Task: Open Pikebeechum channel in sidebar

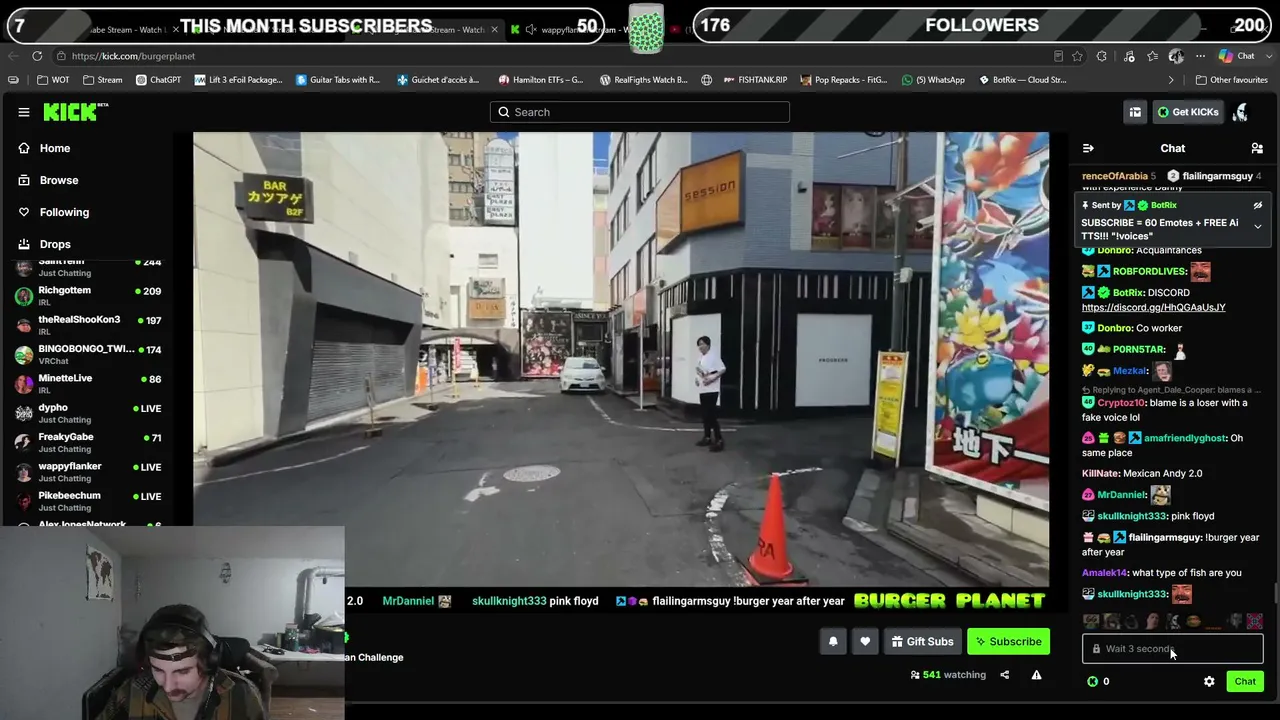Action: click(88, 501)
